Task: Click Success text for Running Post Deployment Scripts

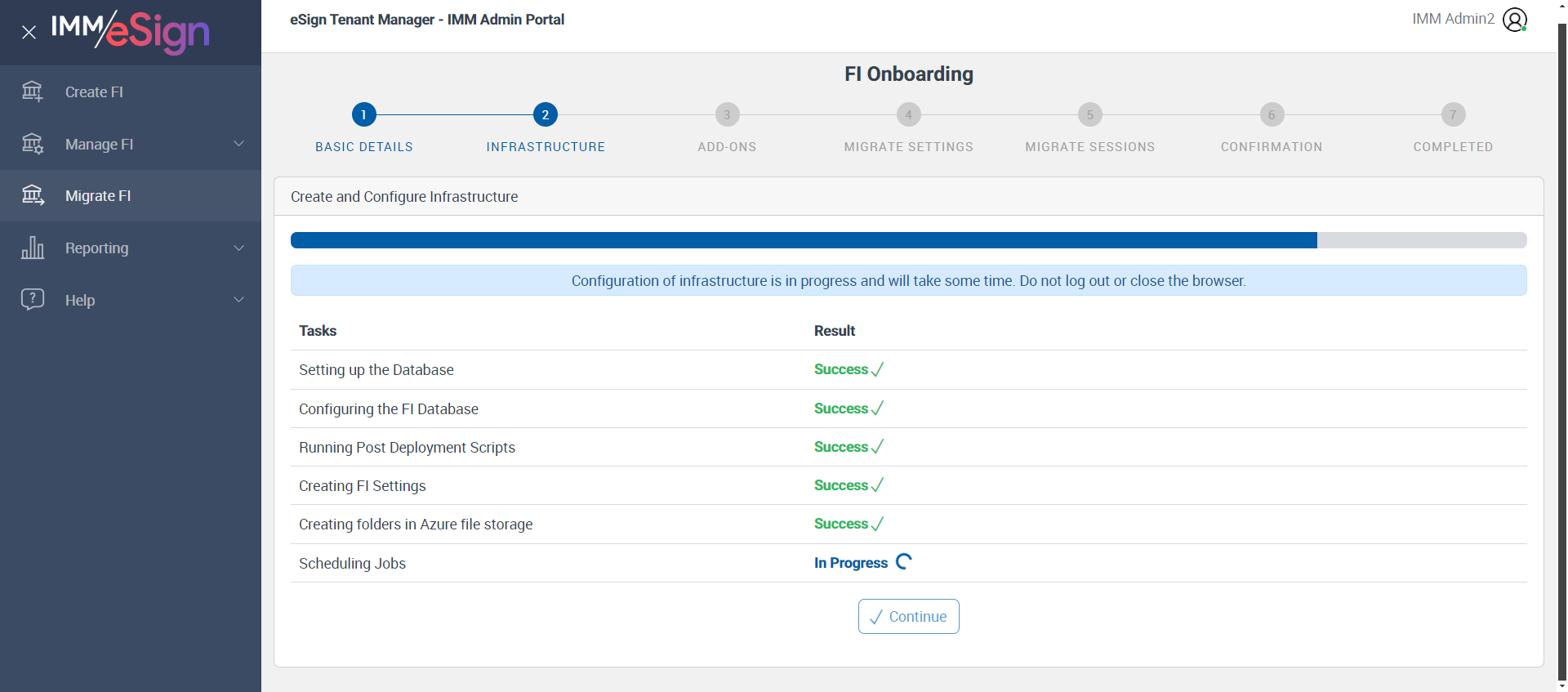Action: coord(841,447)
